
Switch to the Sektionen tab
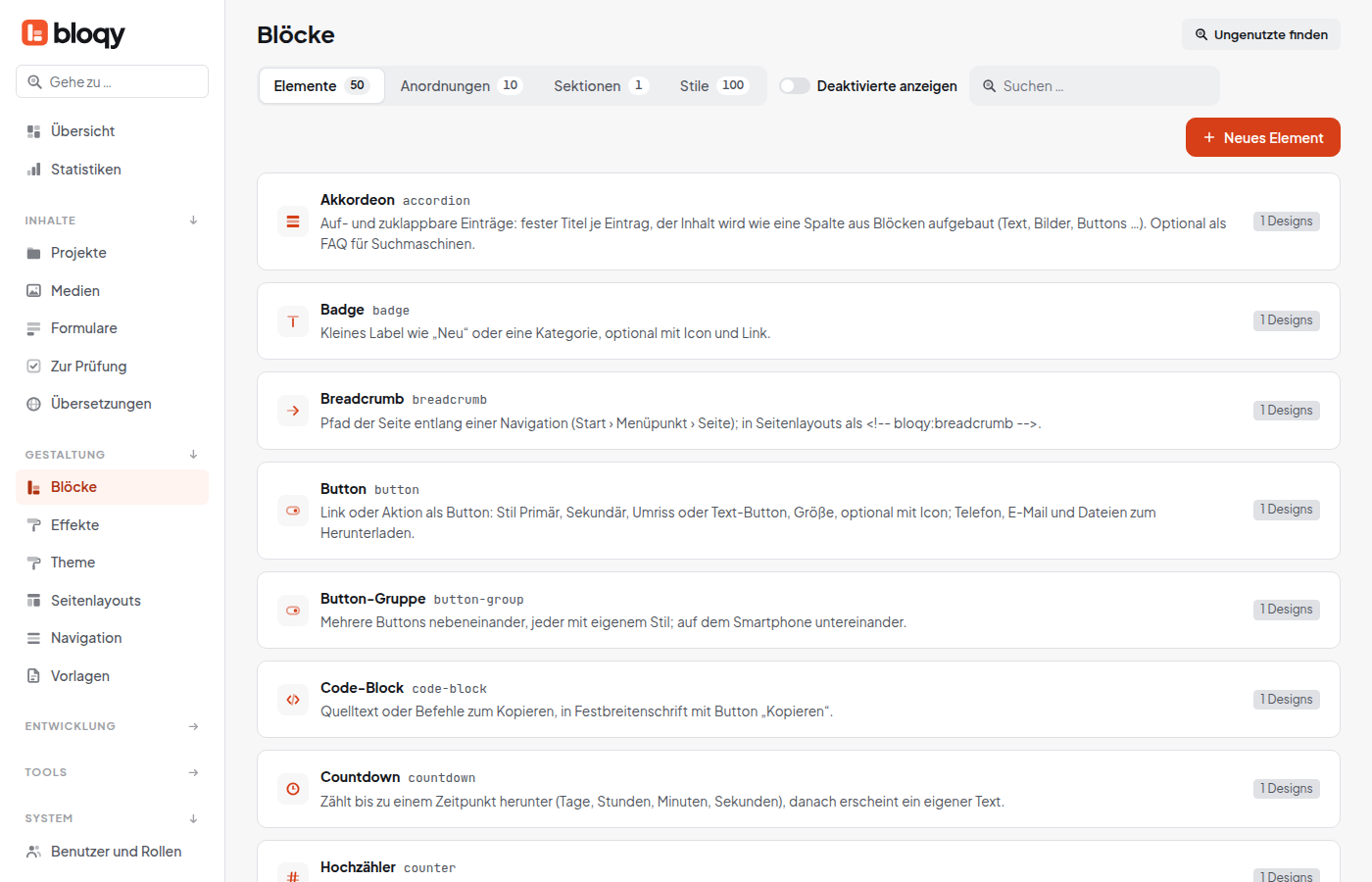[x=601, y=86]
